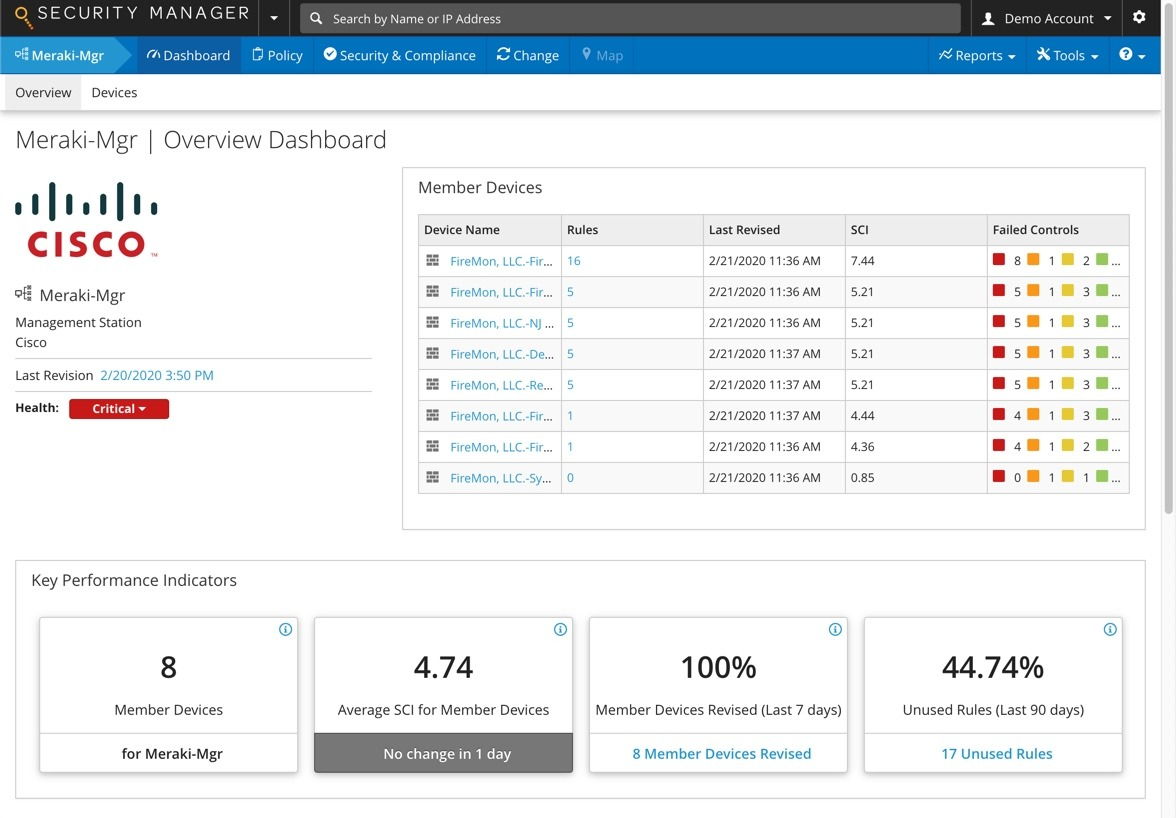This screenshot has height=818, width=1176.
Task: Click the info icon on Average SCI card
Action: [560, 629]
